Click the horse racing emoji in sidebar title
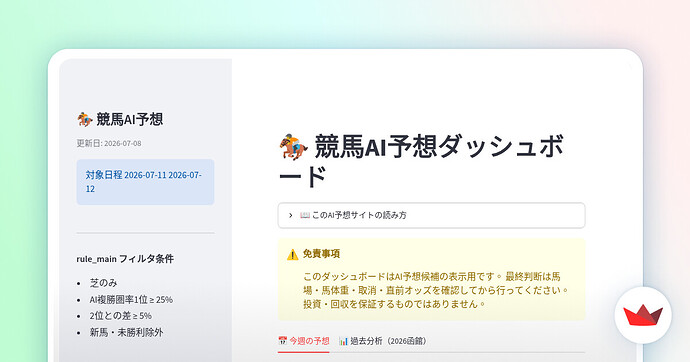Viewport: 690px width, 362px height. 85,119
